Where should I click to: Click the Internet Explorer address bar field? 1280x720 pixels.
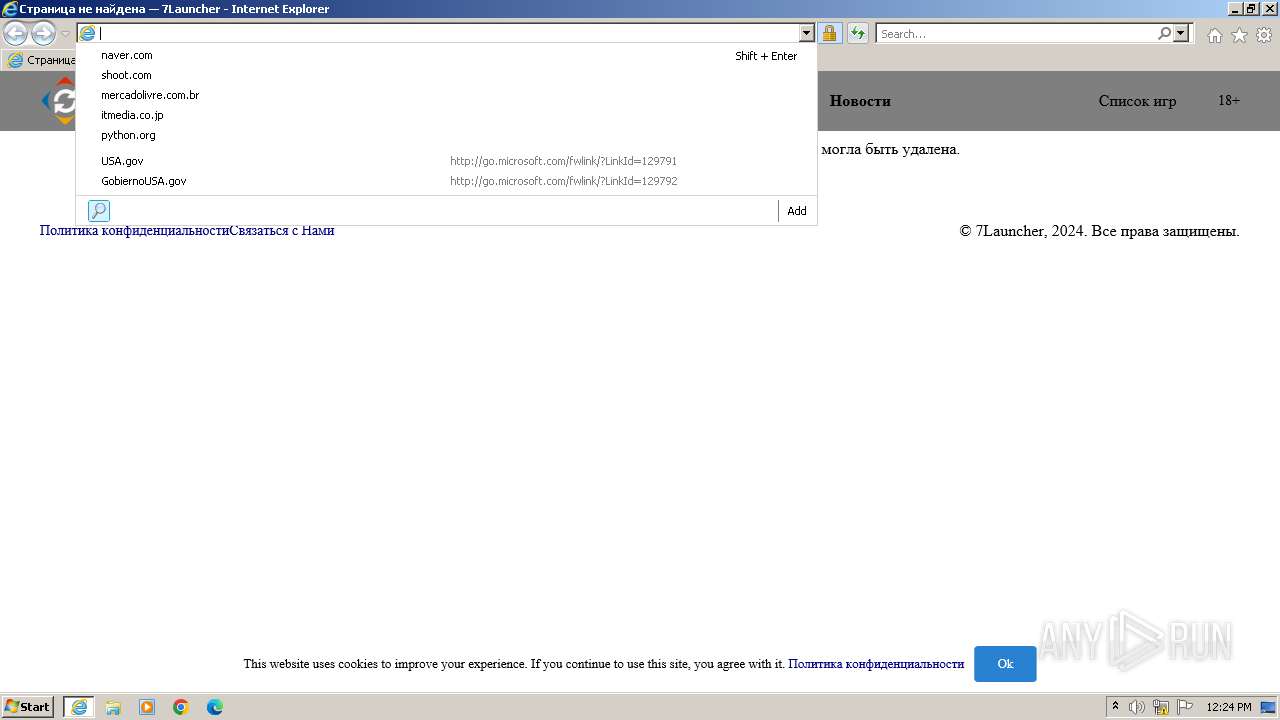(x=447, y=33)
